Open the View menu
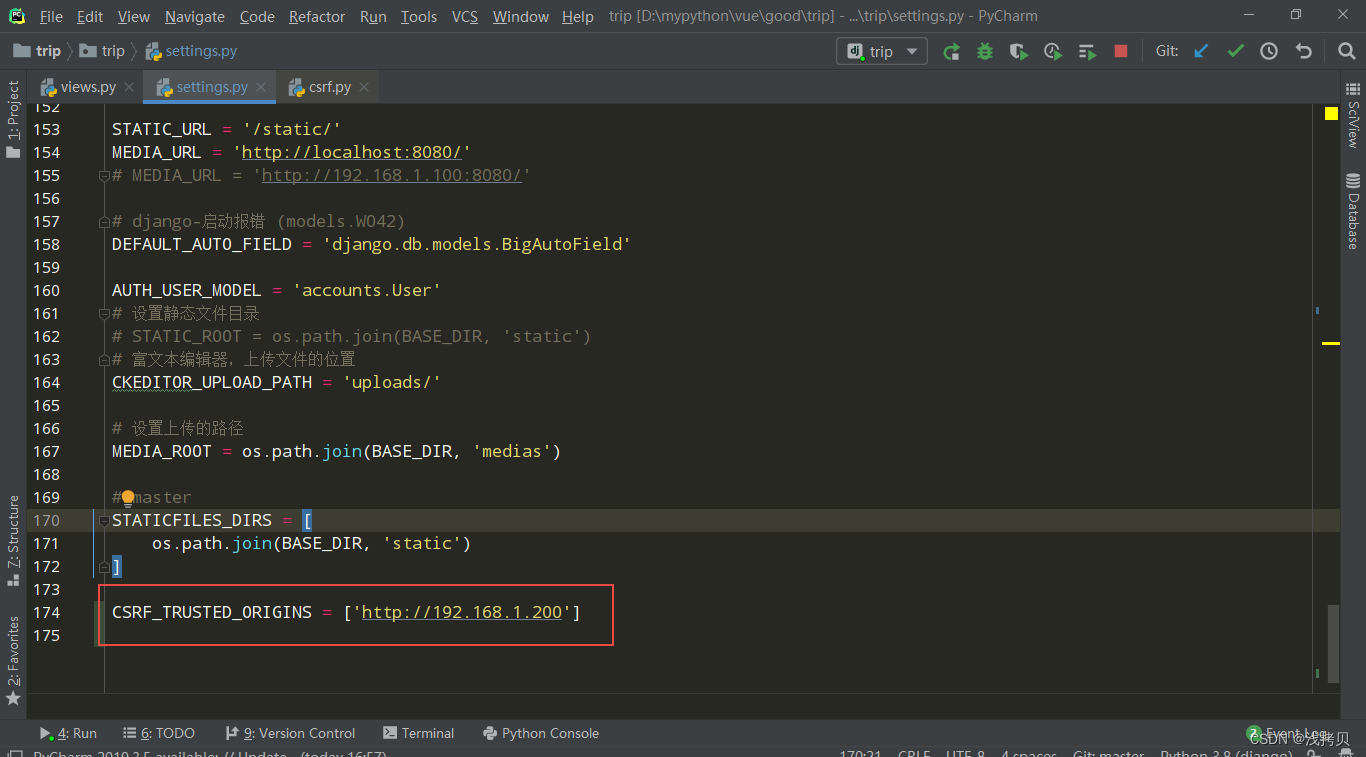This screenshot has height=757, width=1366. (133, 17)
